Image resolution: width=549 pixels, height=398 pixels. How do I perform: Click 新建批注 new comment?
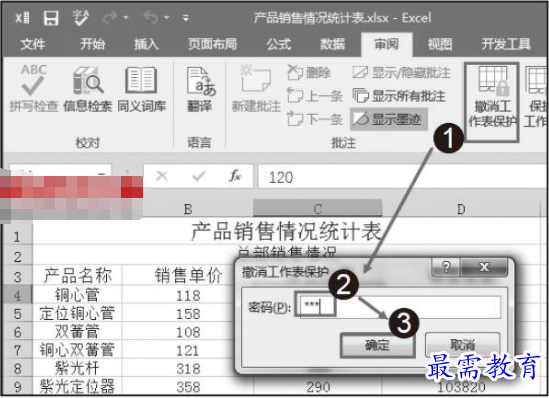(256, 88)
